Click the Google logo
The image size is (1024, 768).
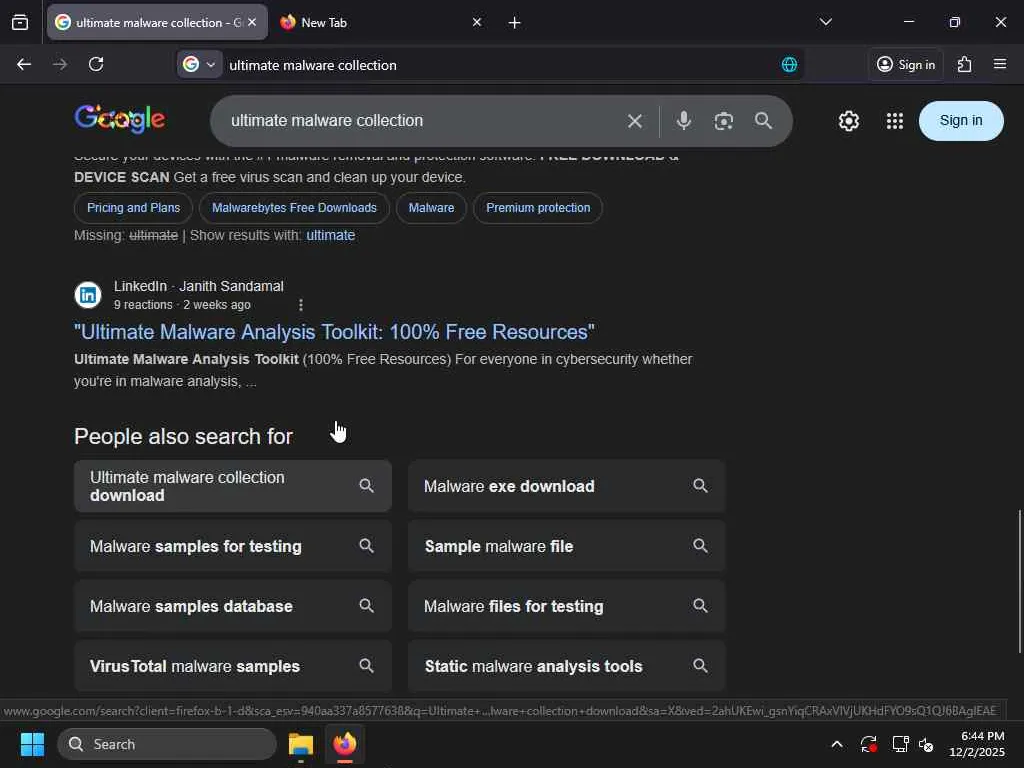[x=120, y=120]
